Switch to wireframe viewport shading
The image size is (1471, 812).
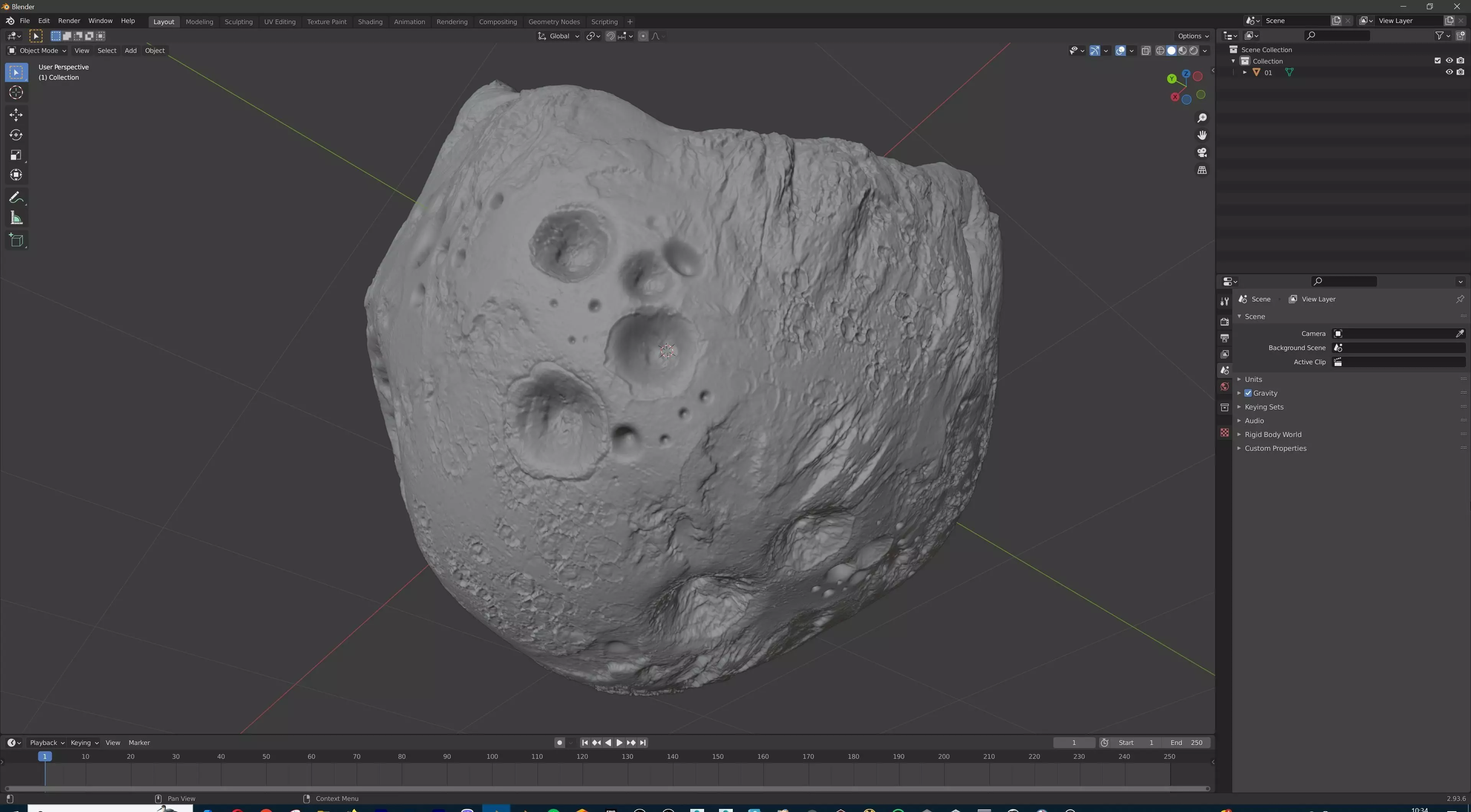point(1160,51)
